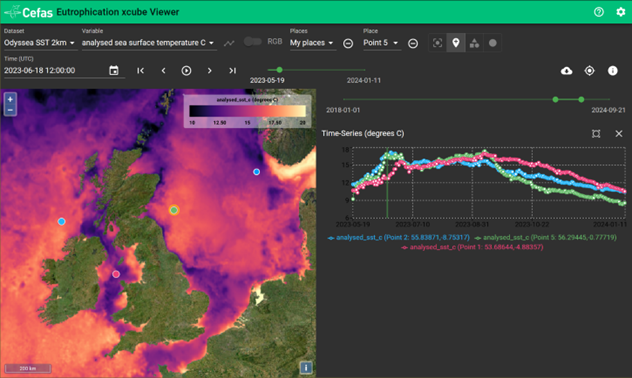
Task: Jump to first time step
Action: click(x=140, y=71)
